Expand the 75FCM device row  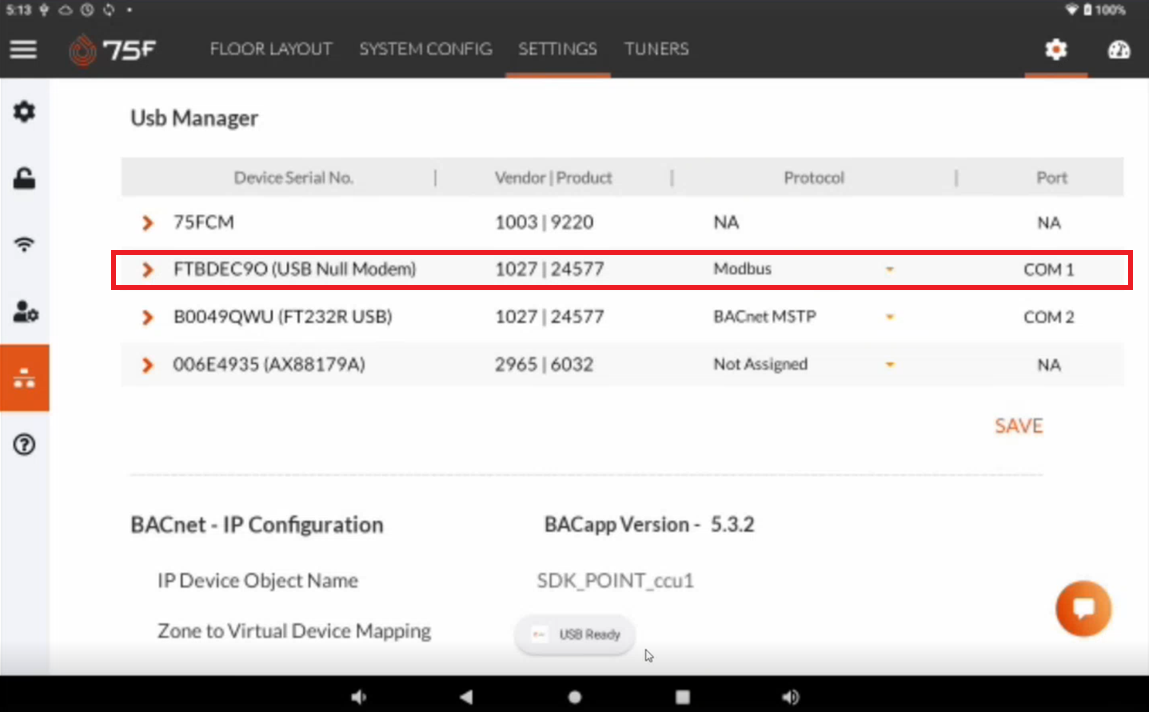148,222
